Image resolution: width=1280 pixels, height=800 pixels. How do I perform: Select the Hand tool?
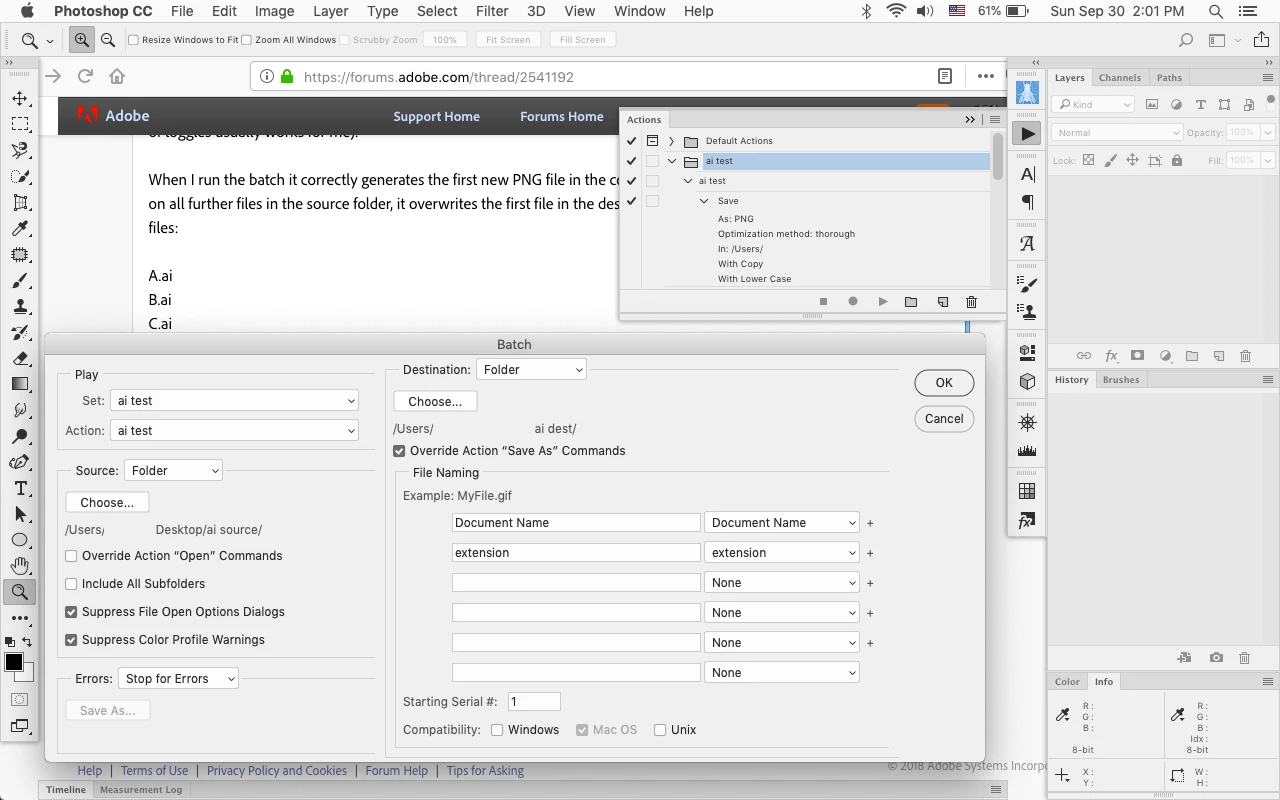coord(20,566)
